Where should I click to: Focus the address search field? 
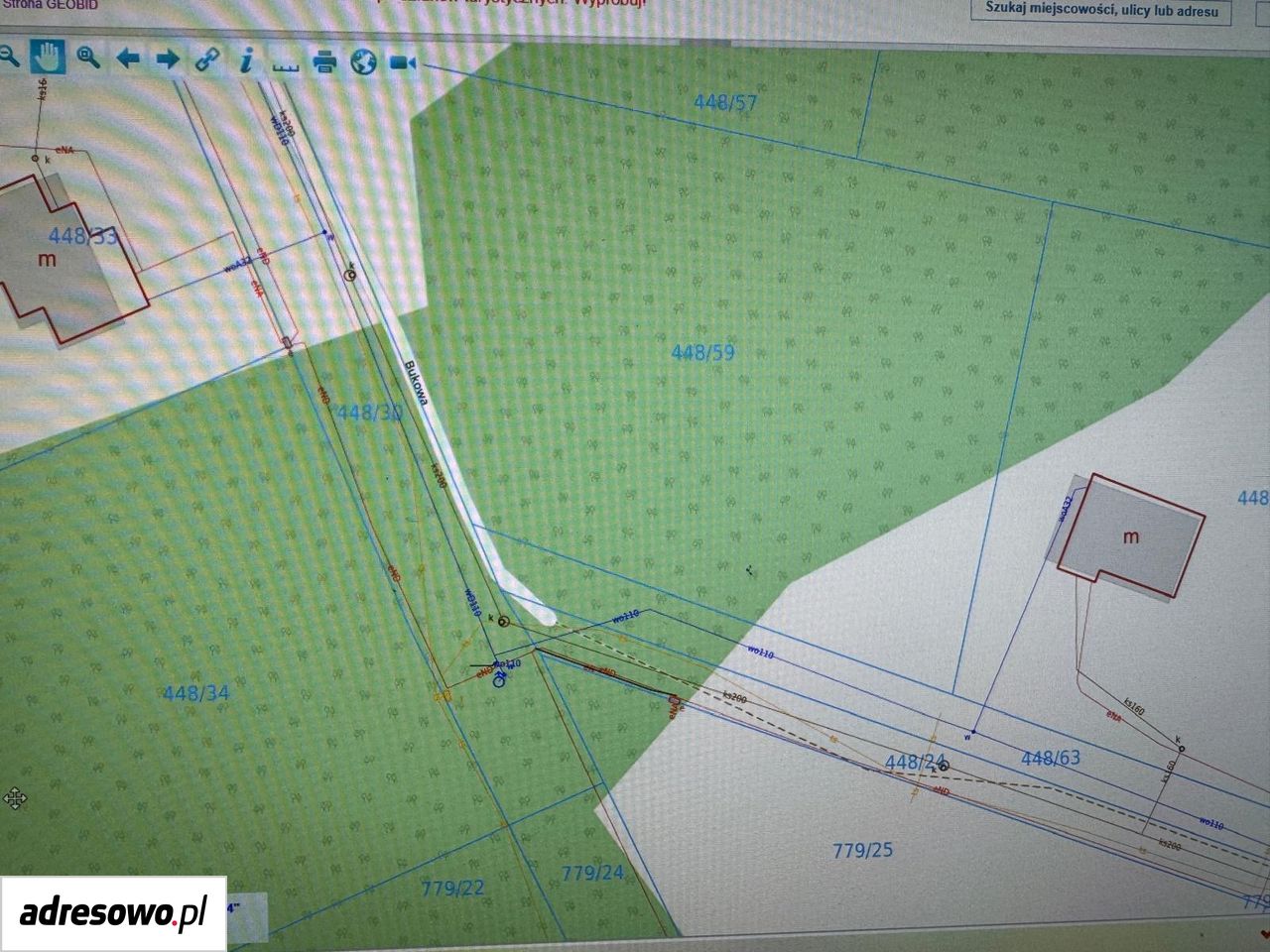pyautogui.click(x=1100, y=10)
